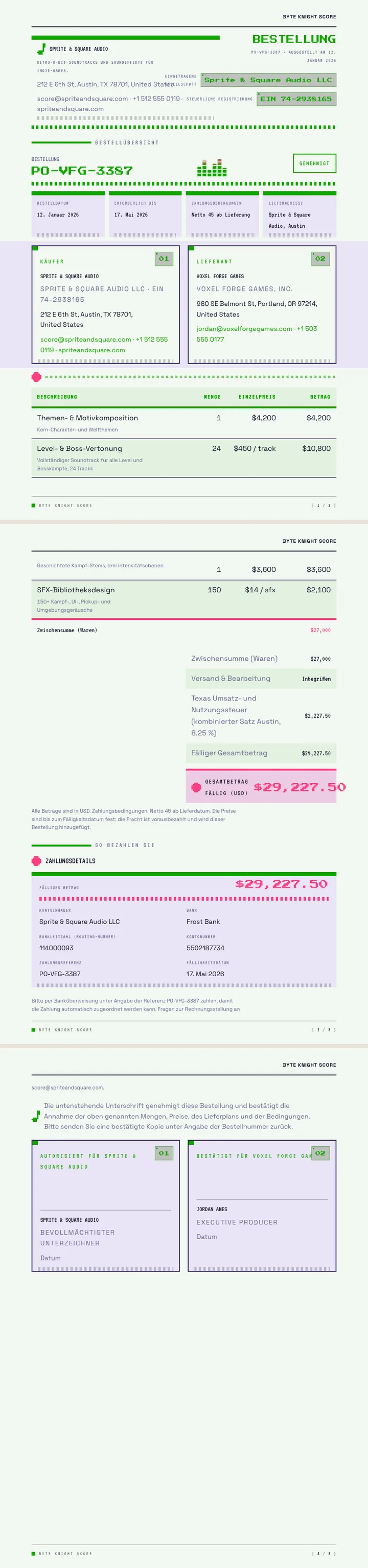Click the Sprite & Square Audio LLC legal name tag
The width and height of the screenshot is (368, 1568).
(x=268, y=80)
